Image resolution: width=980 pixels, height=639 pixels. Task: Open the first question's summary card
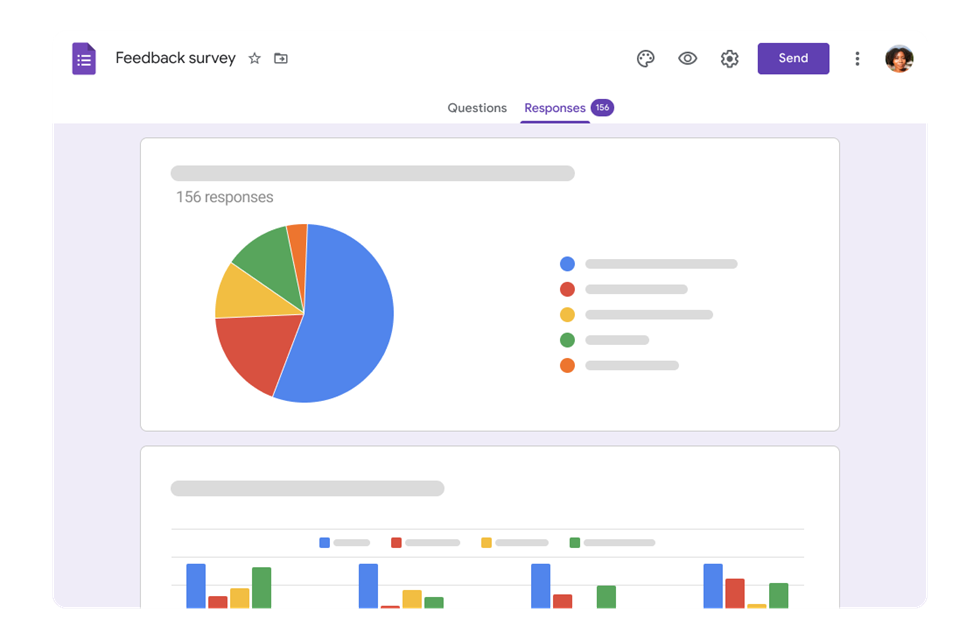coord(489,283)
